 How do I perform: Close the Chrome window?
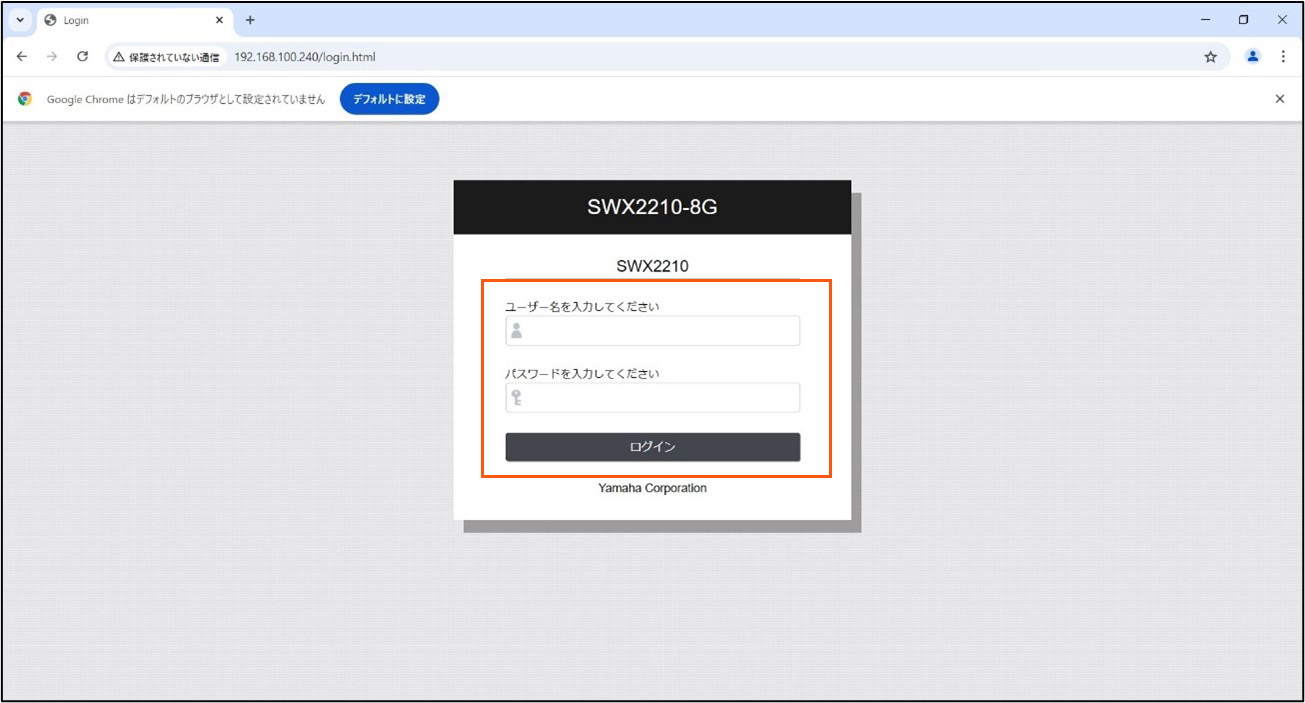pos(1282,20)
